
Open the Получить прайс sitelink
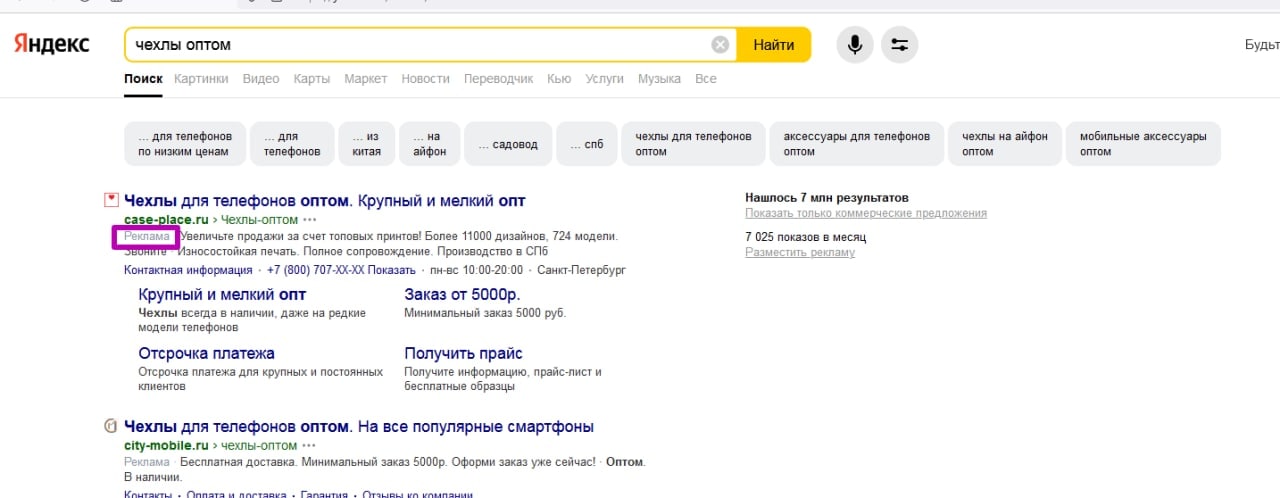point(463,353)
